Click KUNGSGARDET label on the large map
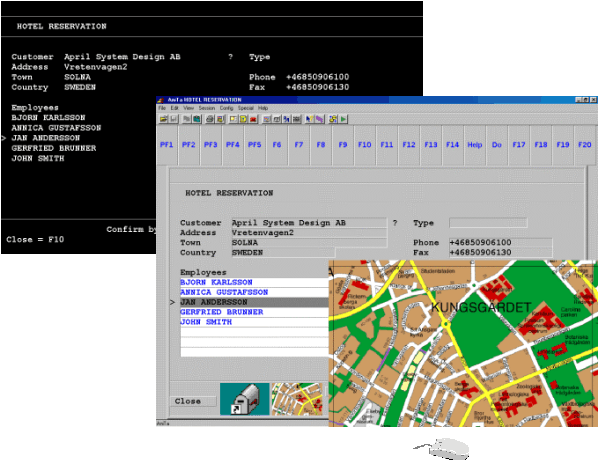599x463 pixels. coord(481,307)
